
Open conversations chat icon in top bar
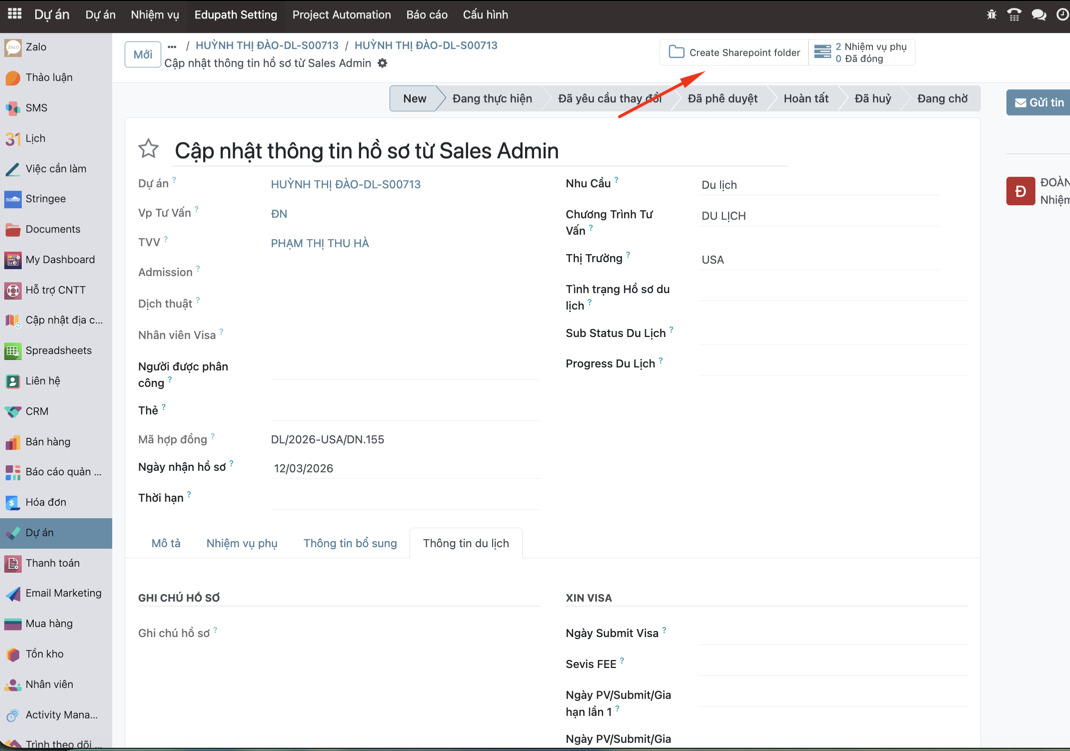tap(1039, 14)
